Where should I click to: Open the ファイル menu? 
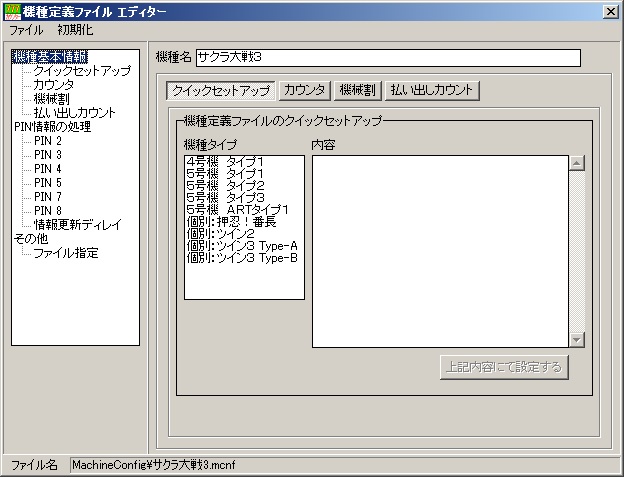pos(26,30)
